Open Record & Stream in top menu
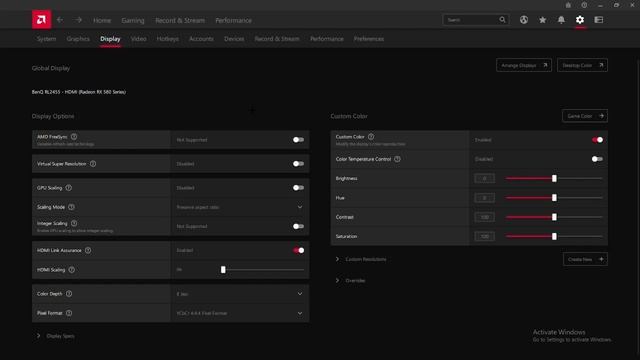The height and width of the screenshot is (360, 640). (180, 20)
